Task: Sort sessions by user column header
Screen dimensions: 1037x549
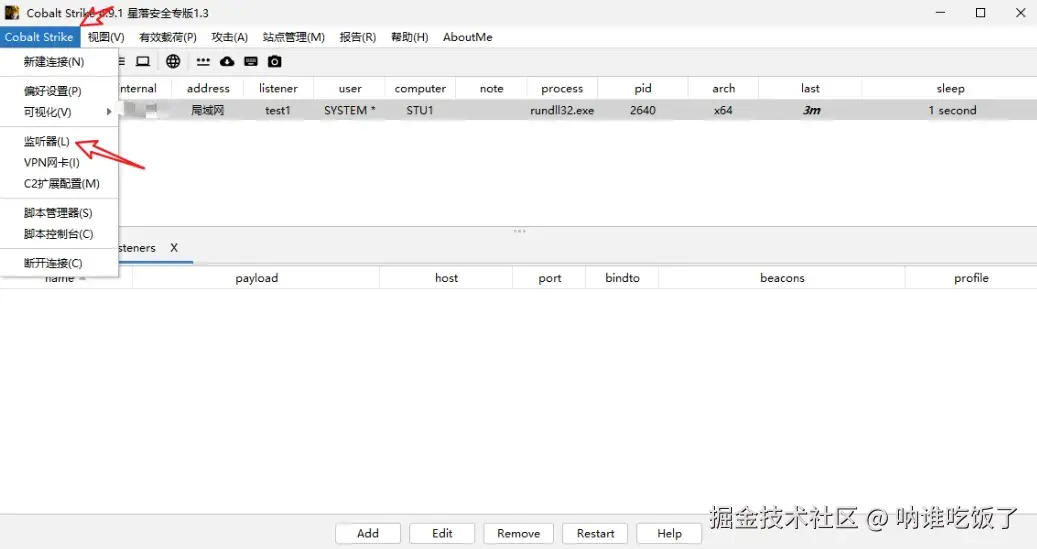Action: (x=350, y=88)
